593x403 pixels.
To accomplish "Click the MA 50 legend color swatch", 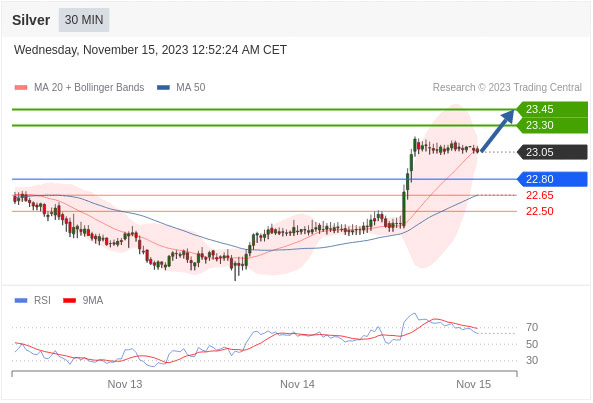I will point(163,88).
